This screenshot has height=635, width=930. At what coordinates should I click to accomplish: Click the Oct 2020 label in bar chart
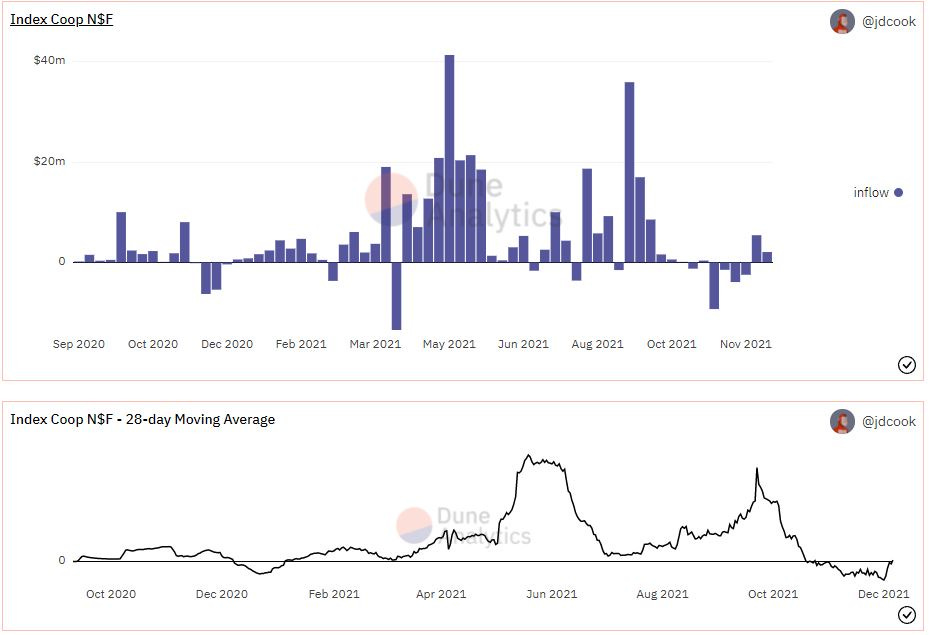[x=153, y=344]
